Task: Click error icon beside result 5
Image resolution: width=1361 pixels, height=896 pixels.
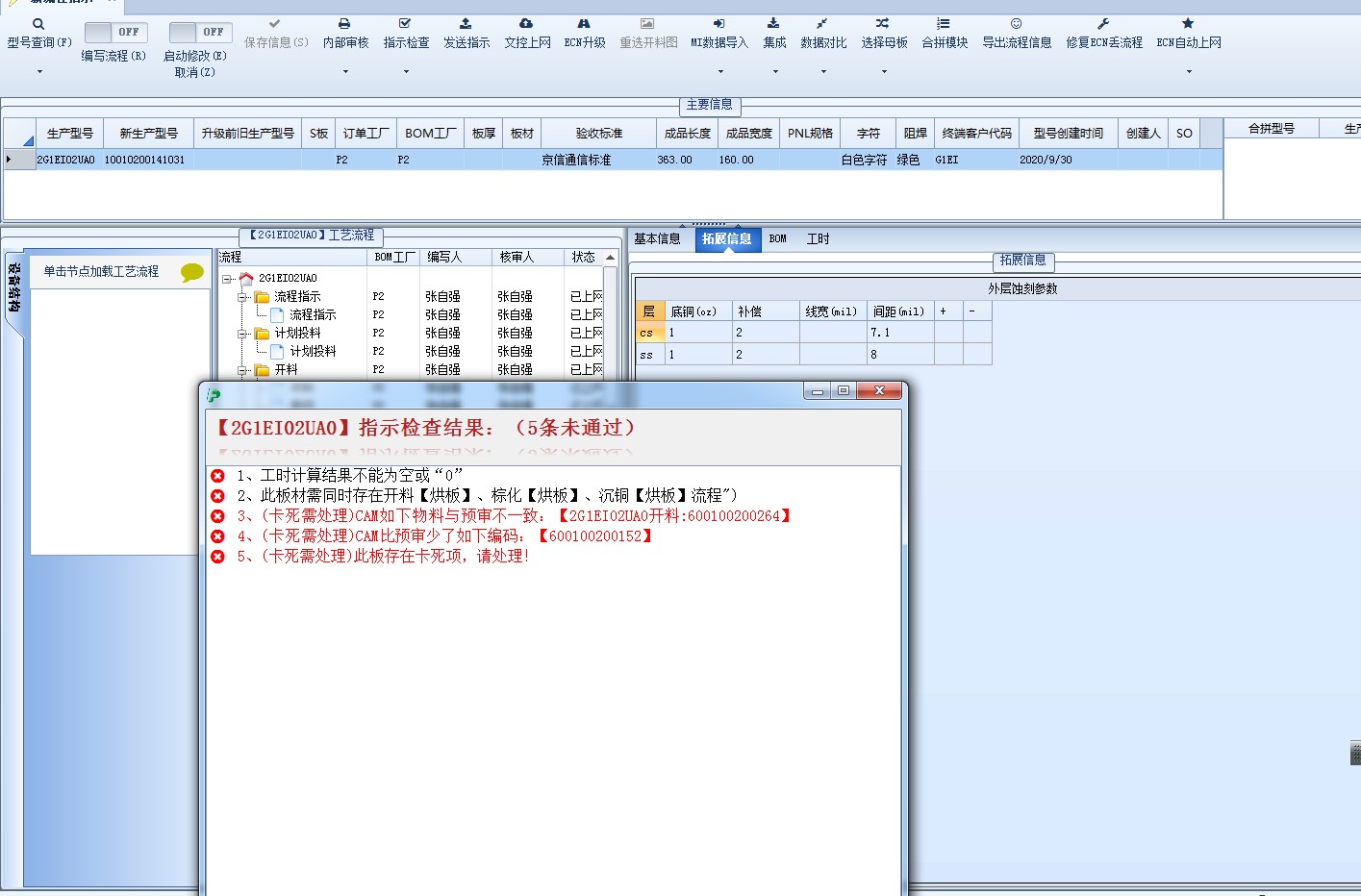Action: tap(218, 557)
